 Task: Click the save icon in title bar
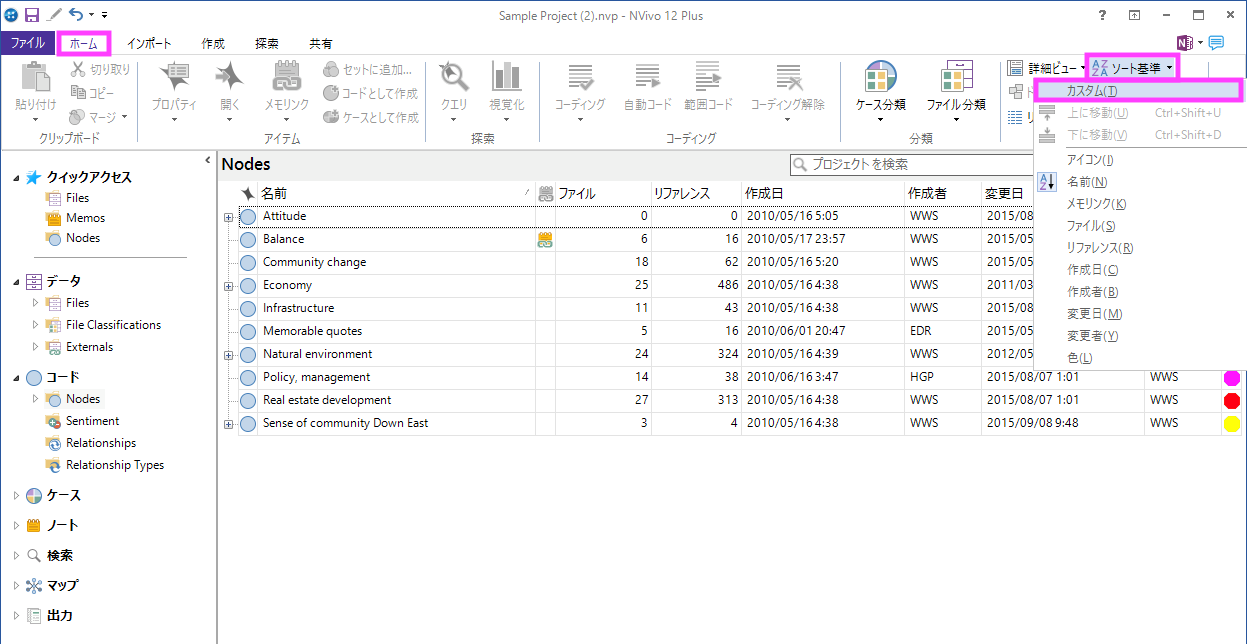pyautogui.click(x=32, y=15)
